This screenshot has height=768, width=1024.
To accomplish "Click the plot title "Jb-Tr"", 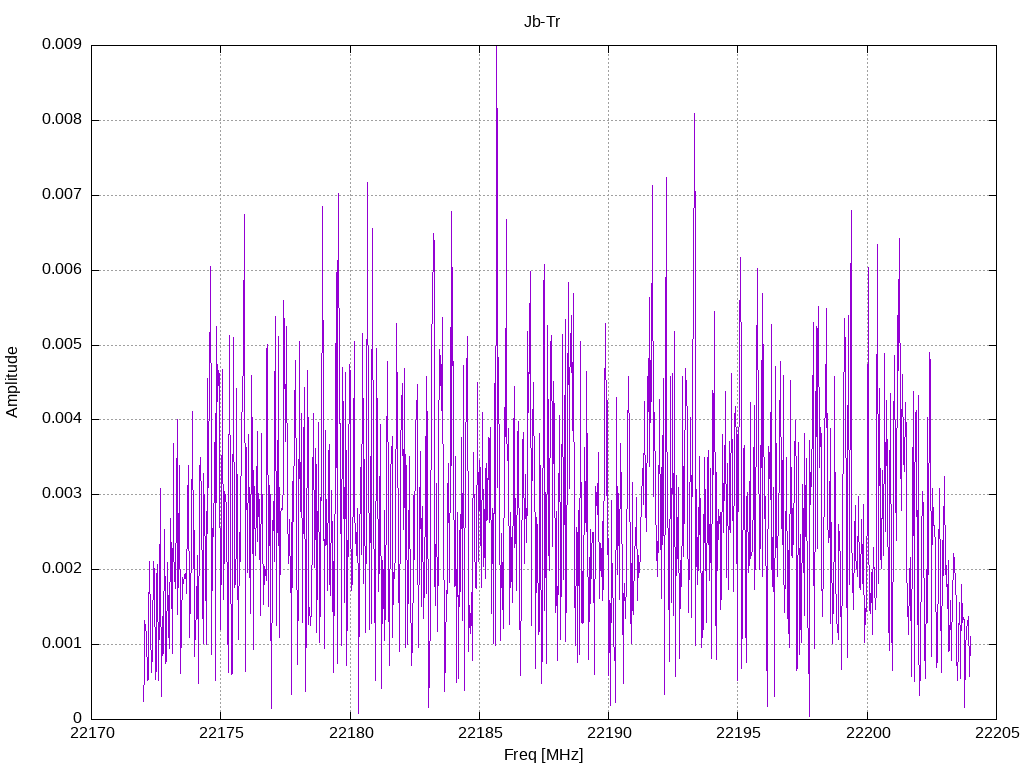I will click(542, 22).
